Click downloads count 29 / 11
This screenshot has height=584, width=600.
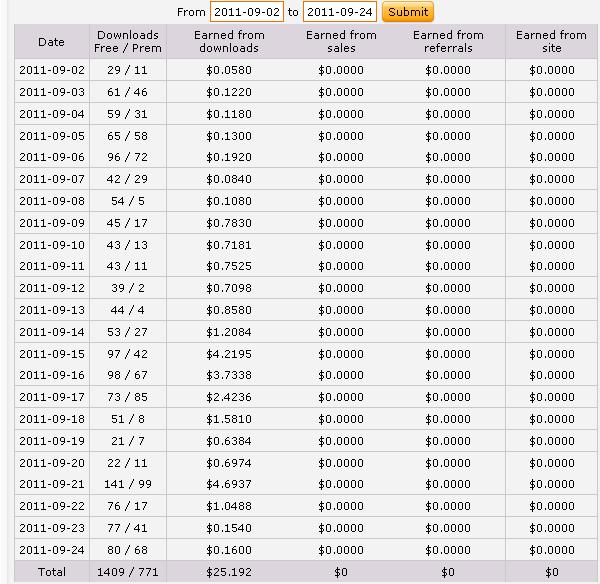pyautogui.click(x=127, y=70)
